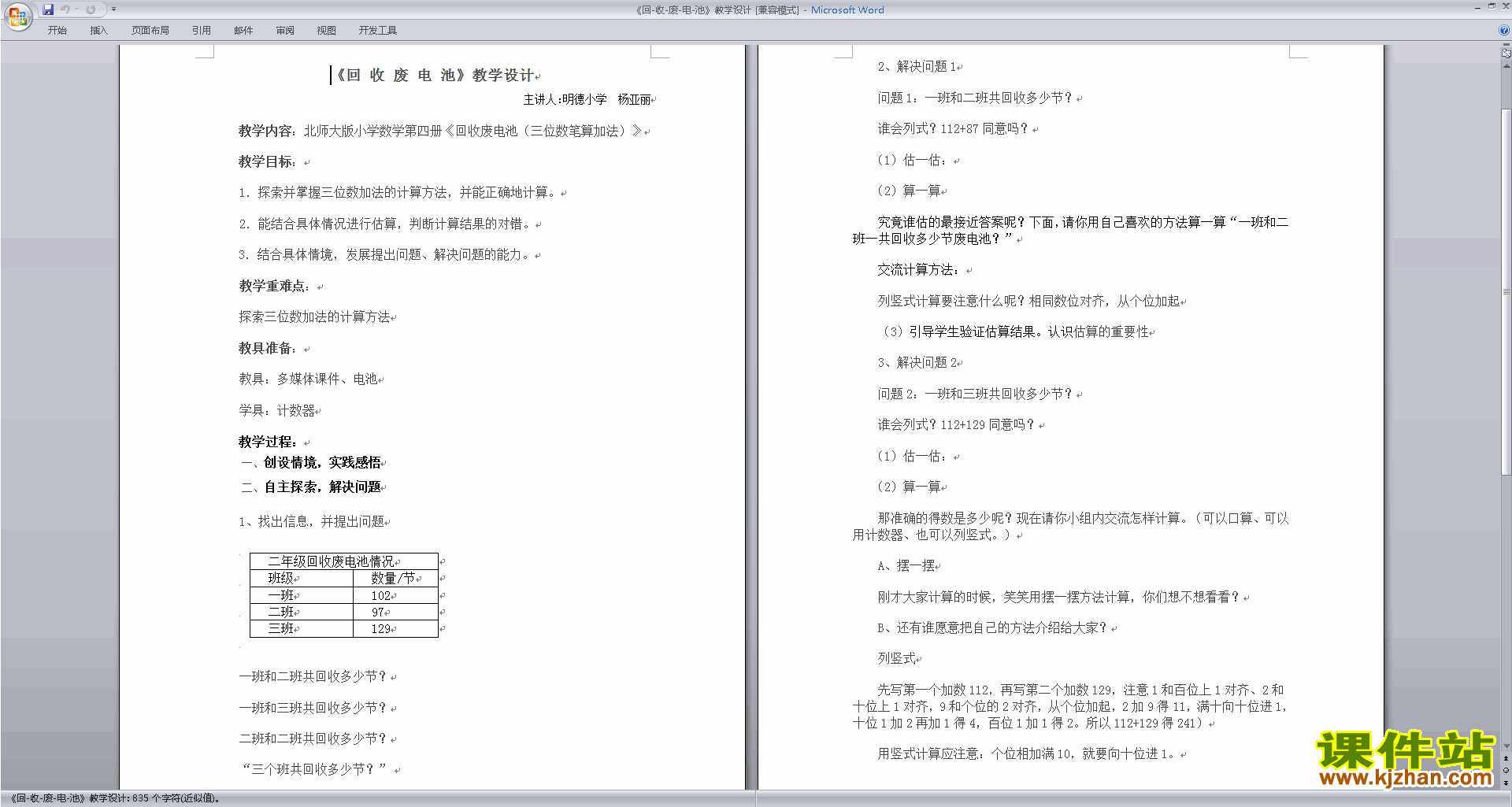
Task: Click the A、摆一摆 line
Action: (x=906, y=566)
